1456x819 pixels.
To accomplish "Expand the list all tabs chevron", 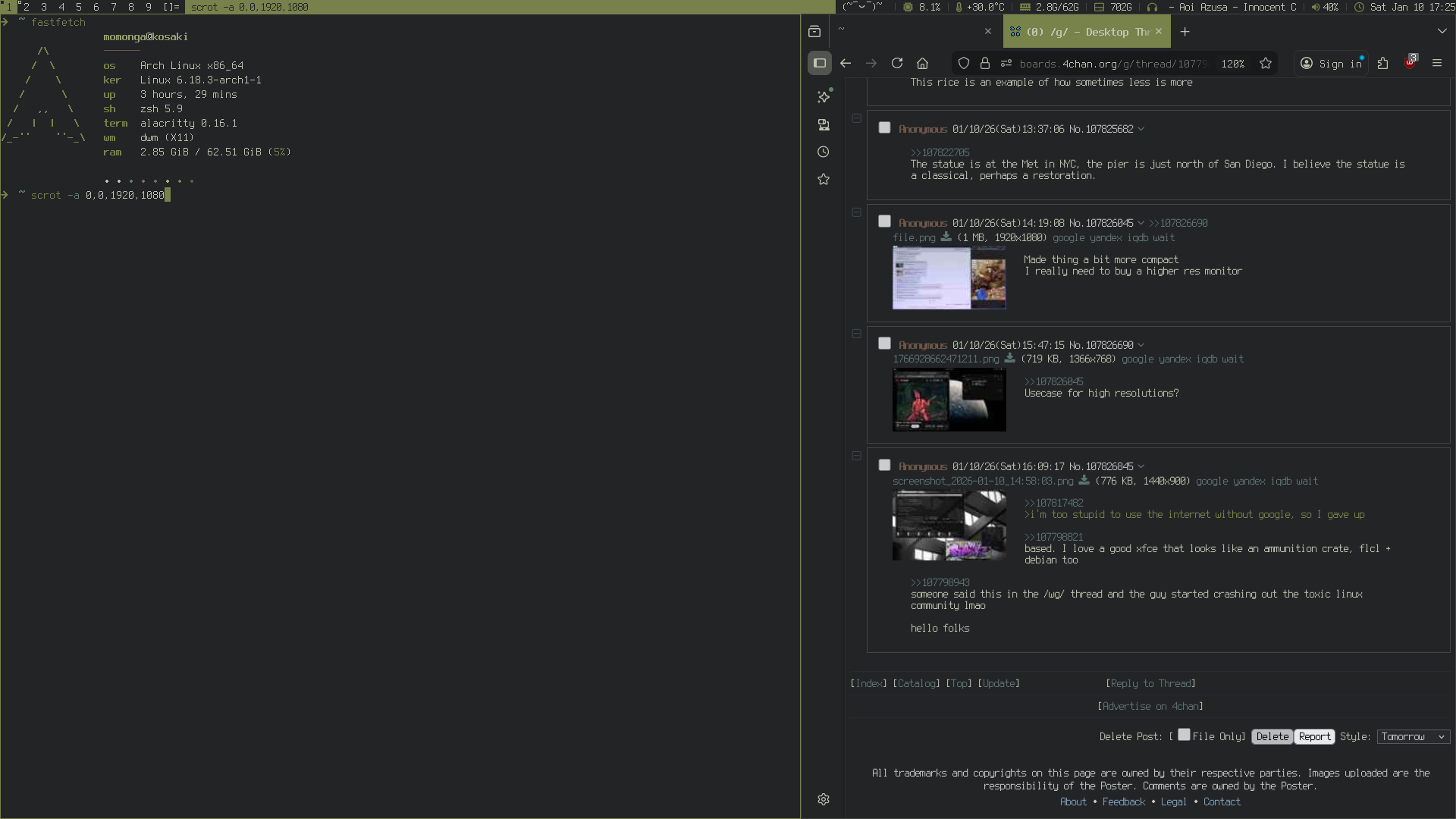I will click(1442, 32).
